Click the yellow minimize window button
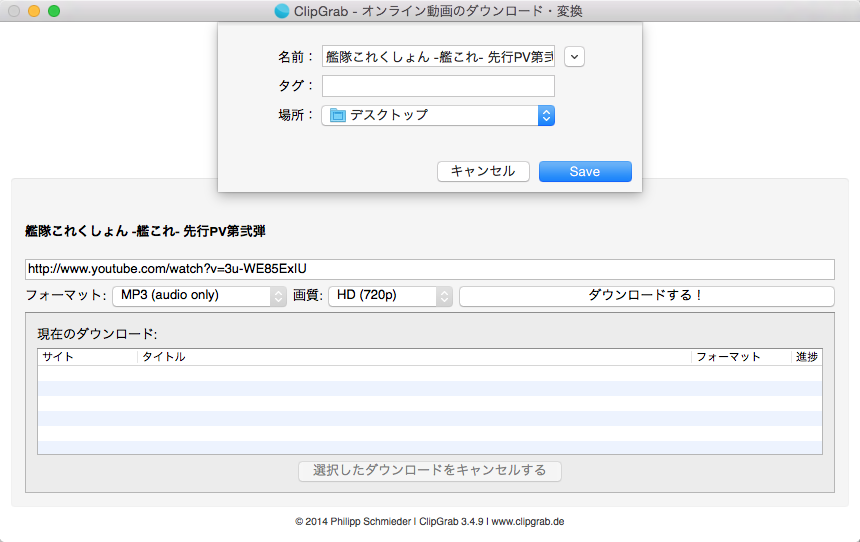860x542 pixels. 34,11
